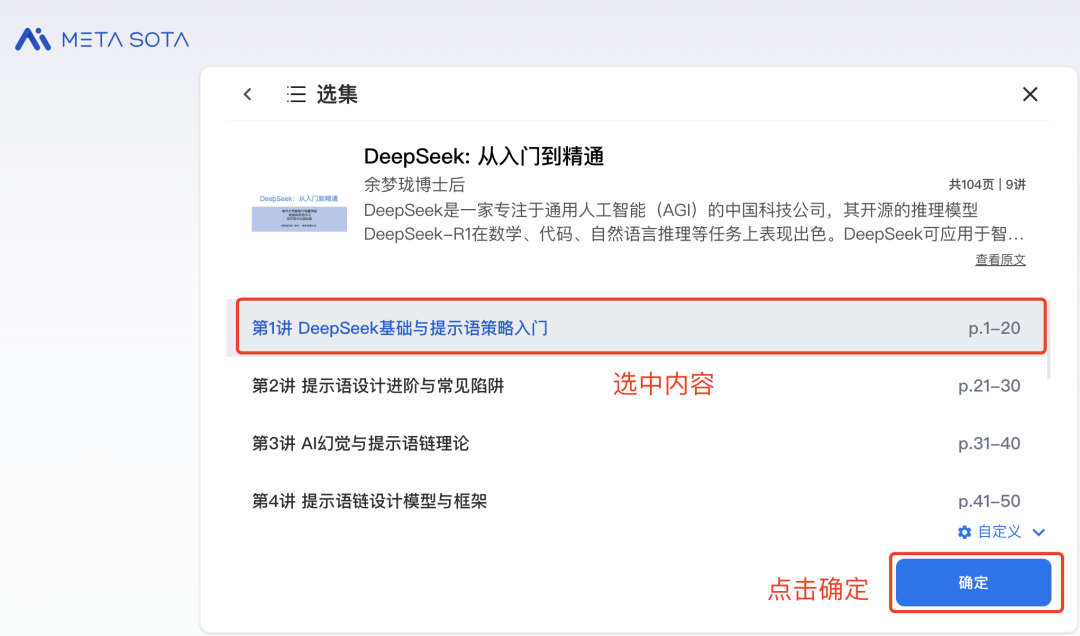Click page range p.31–40

[x=989, y=444]
